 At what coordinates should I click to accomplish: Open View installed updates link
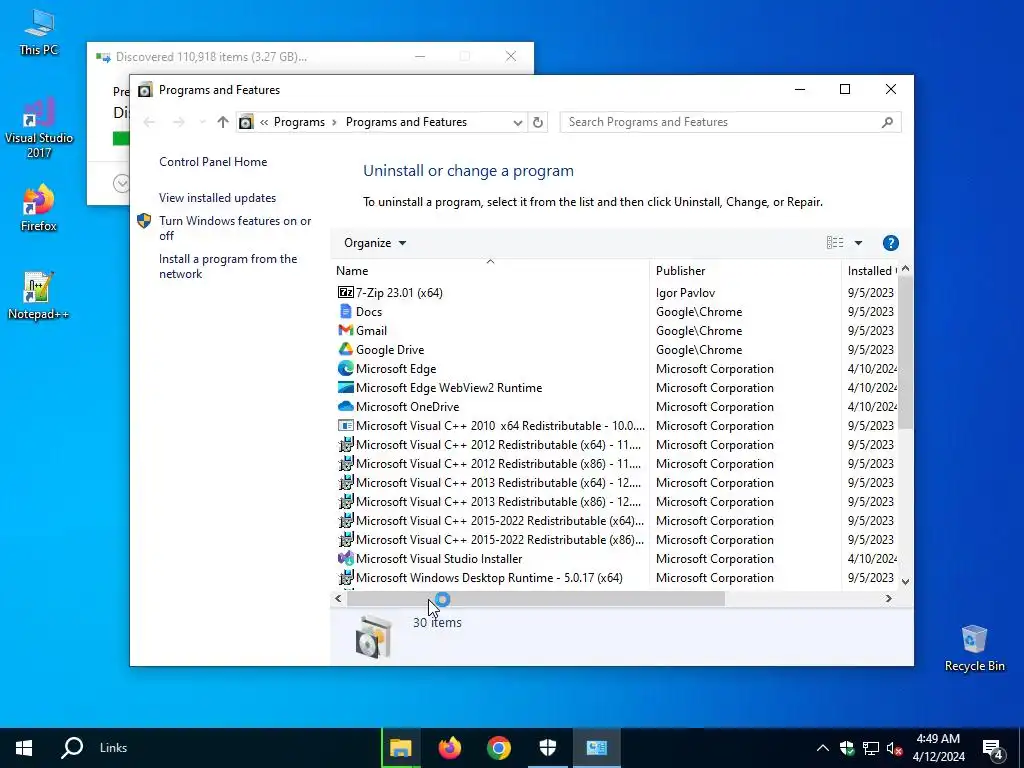[217, 198]
